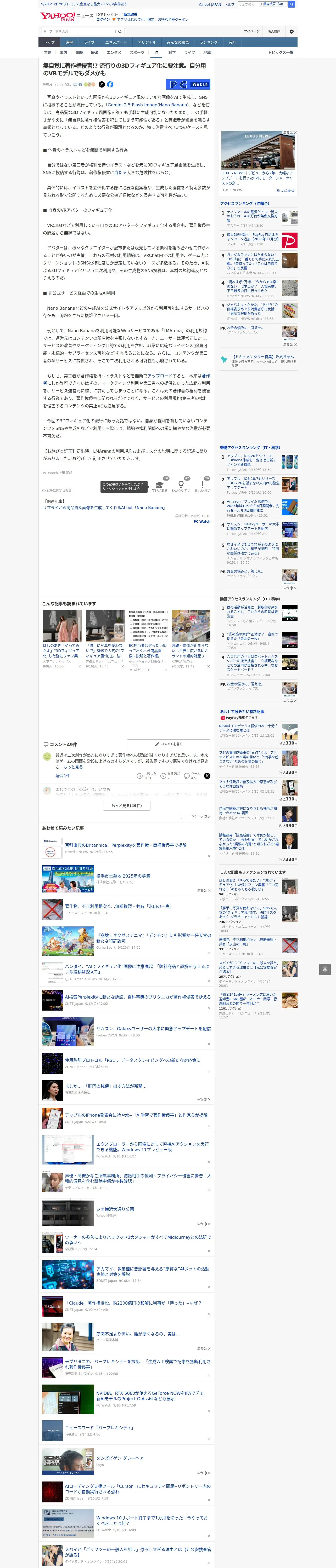Share the first comment via X icon
This screenshot has height=1568, width=336.
coord(207,776)
